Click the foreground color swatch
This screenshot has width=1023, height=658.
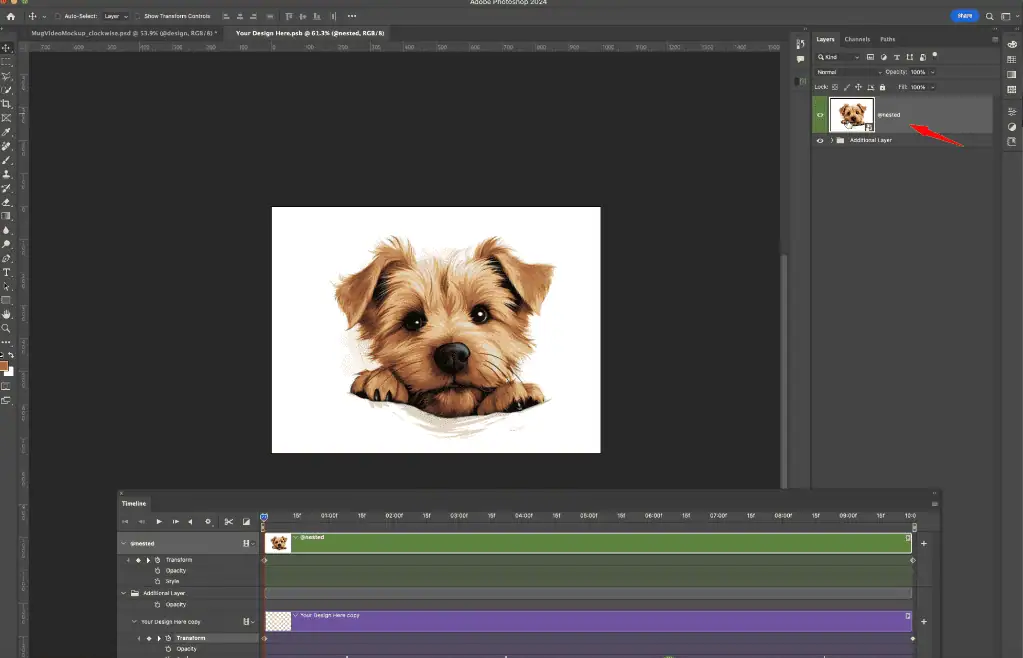pyautogui.click(x=4, y=366)
